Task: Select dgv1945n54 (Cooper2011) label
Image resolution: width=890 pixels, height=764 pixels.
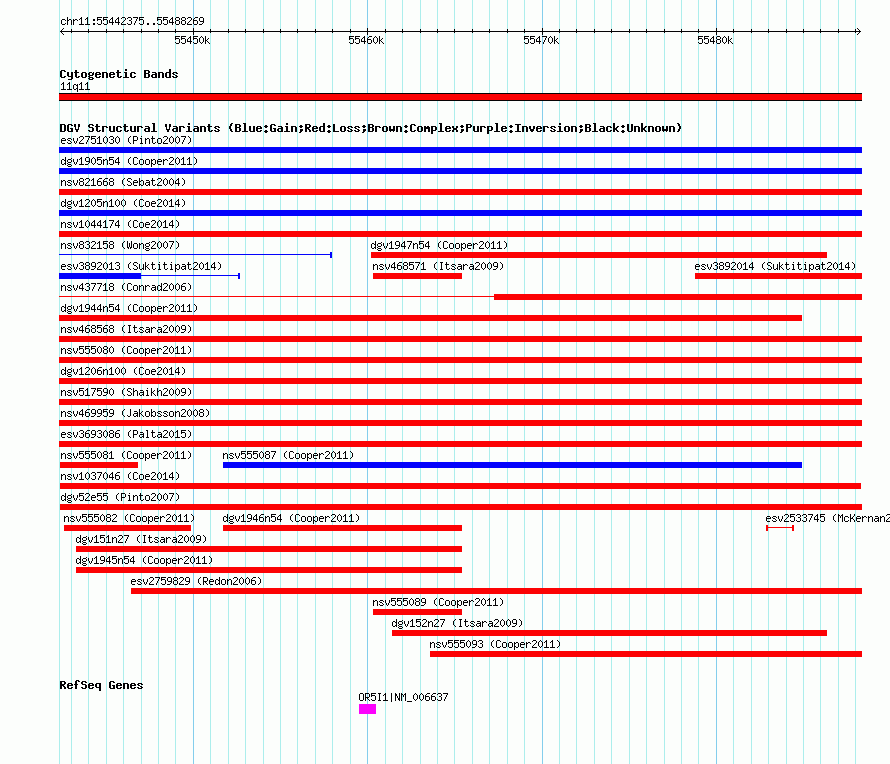Action: pos(144,560)
